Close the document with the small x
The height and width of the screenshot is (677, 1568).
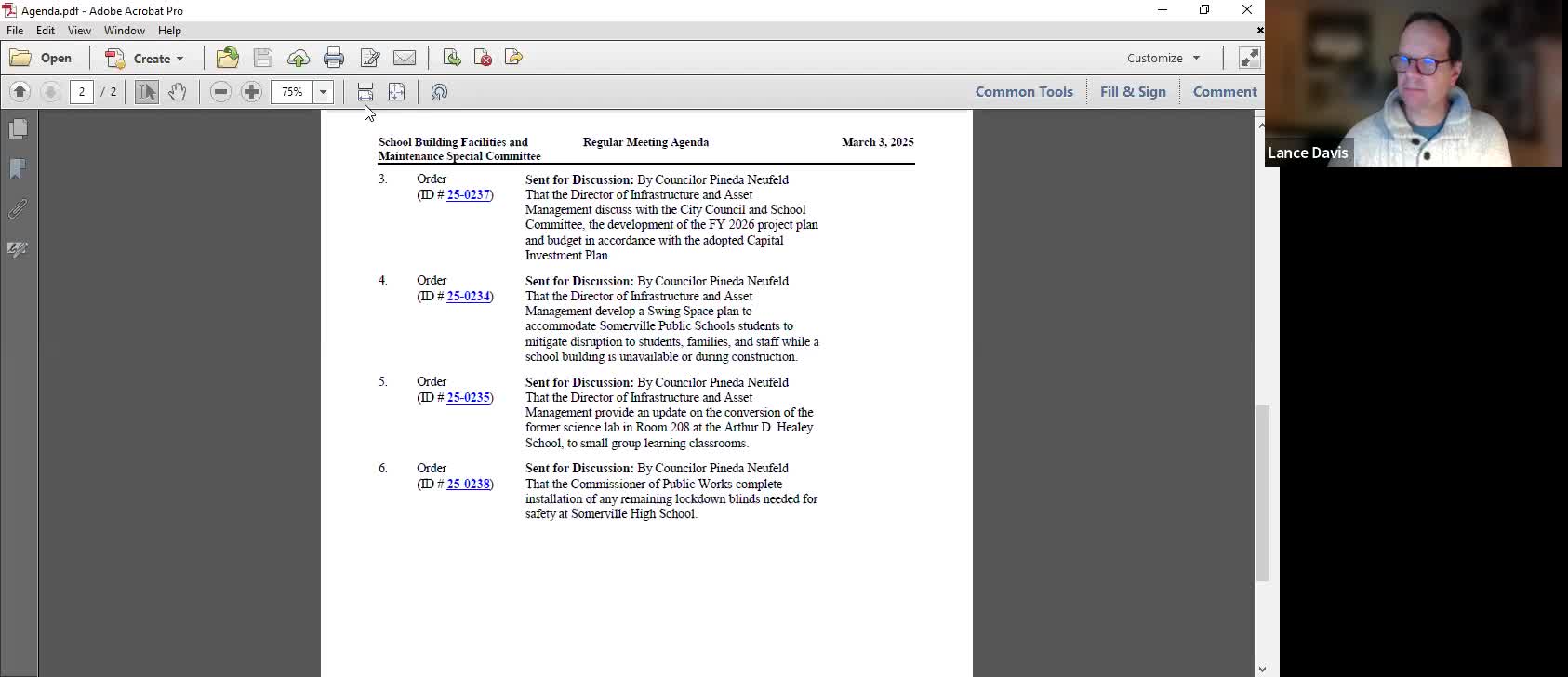[1260, 31]
